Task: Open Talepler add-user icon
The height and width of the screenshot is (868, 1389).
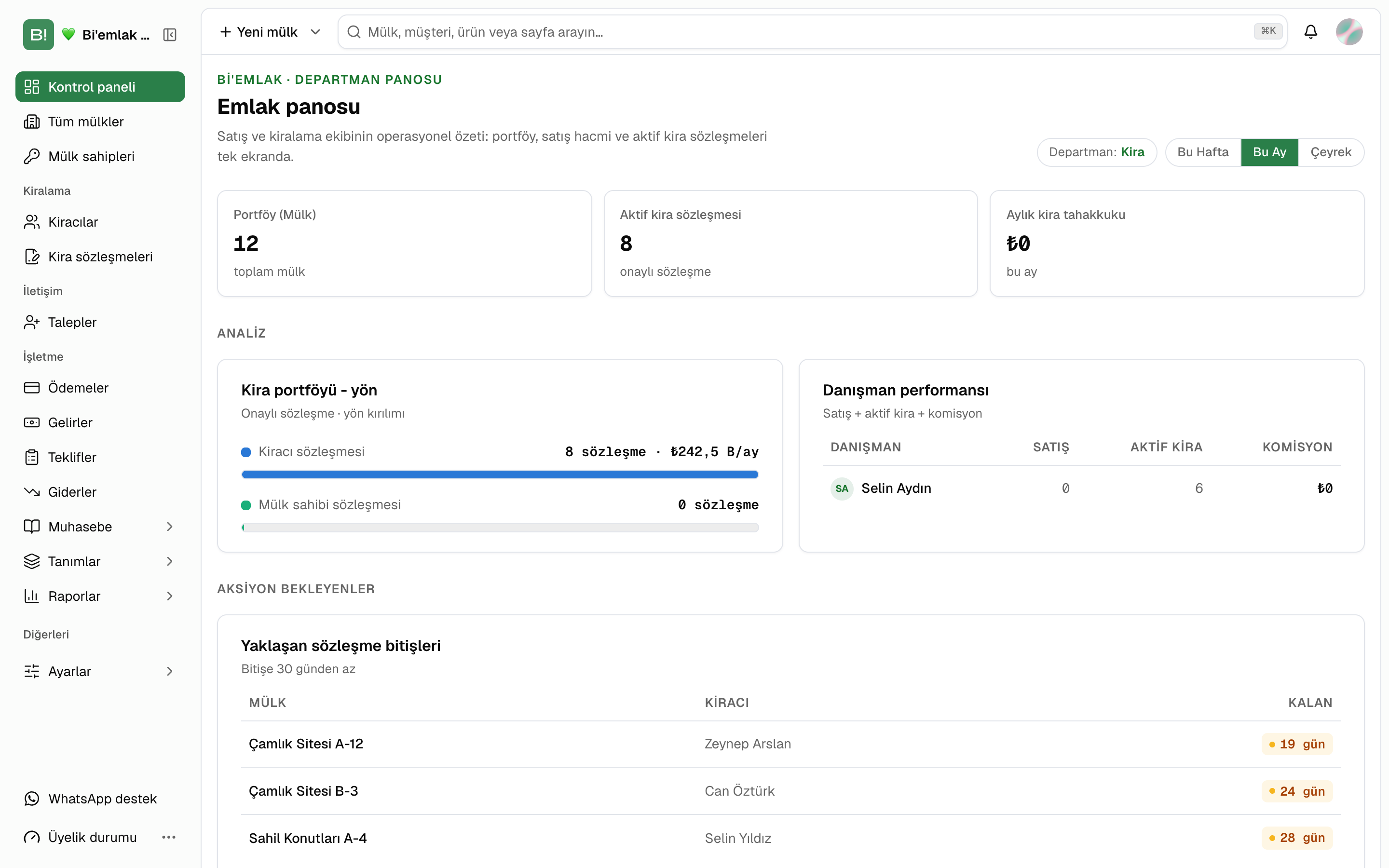Action: [31, 323]
